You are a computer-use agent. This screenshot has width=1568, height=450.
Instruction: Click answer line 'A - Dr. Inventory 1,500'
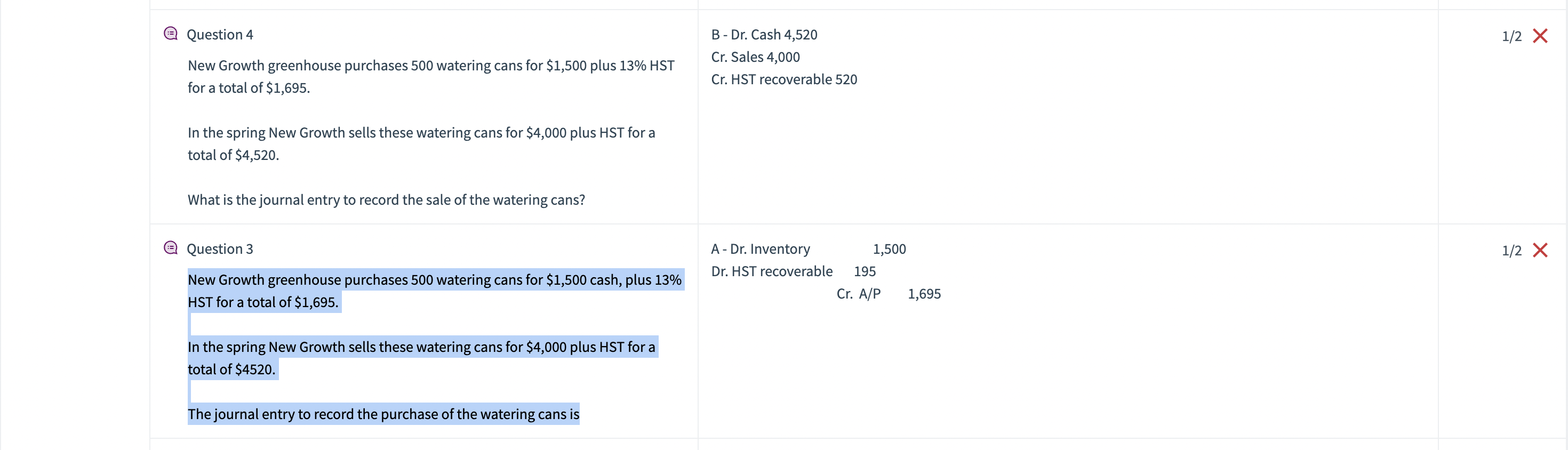(809, 248)
